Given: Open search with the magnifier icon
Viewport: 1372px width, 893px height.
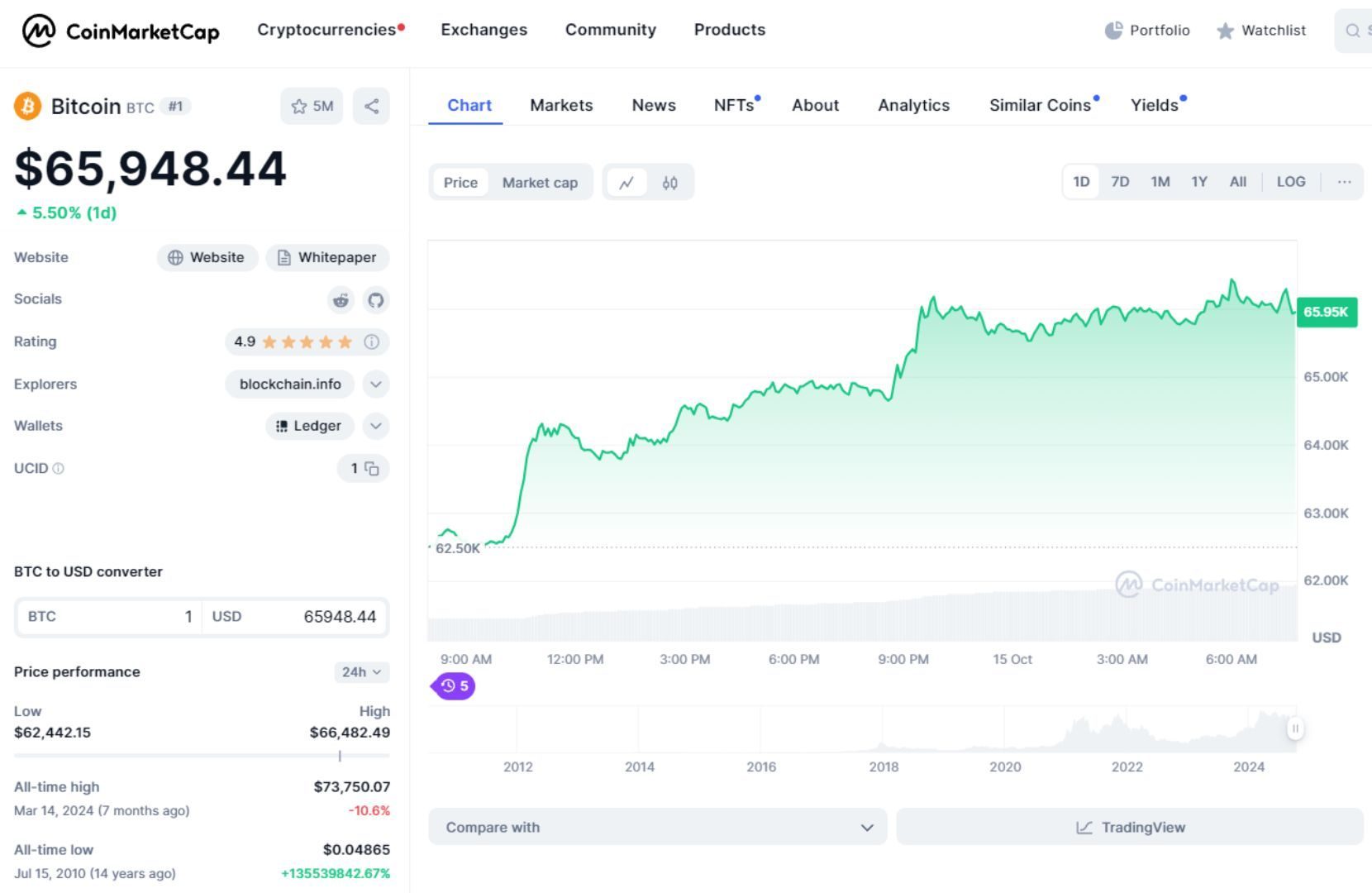Looking at the screenshot, I should [x=1351, y=31].
